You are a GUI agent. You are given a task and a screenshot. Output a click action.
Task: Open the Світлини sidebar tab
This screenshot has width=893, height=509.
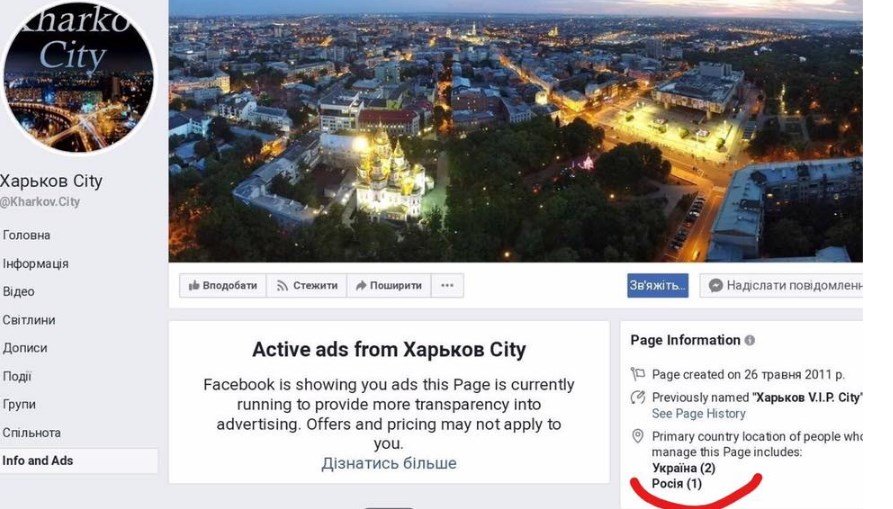[28, 320]
